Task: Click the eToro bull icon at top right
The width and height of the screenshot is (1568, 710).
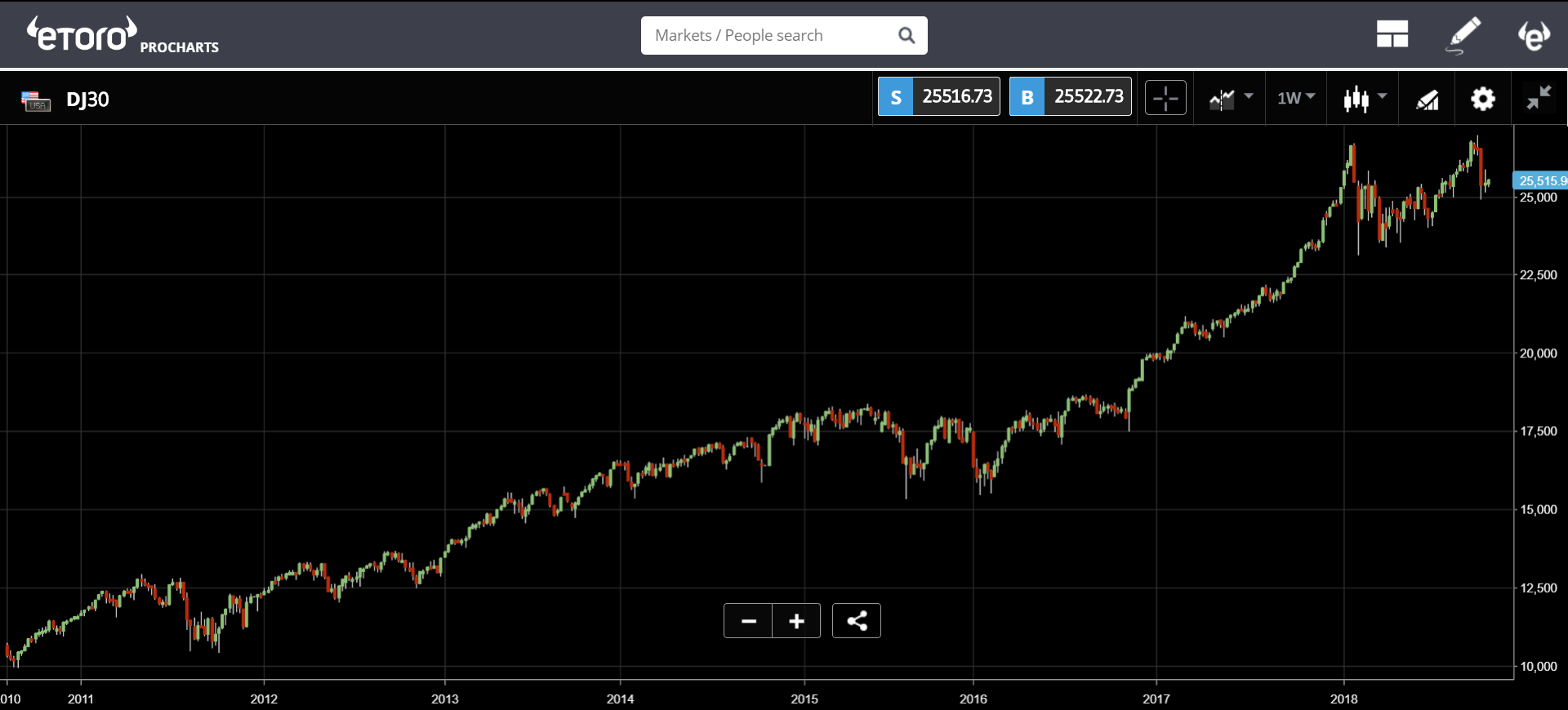Action: 1534,35
